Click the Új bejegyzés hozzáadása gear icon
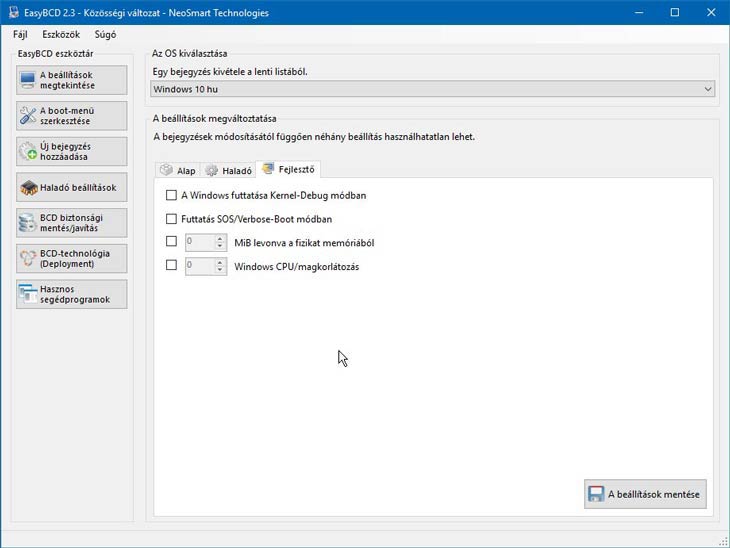Viewport: 730px width, 548px height. pyautogui.click(x=28, y=152)
